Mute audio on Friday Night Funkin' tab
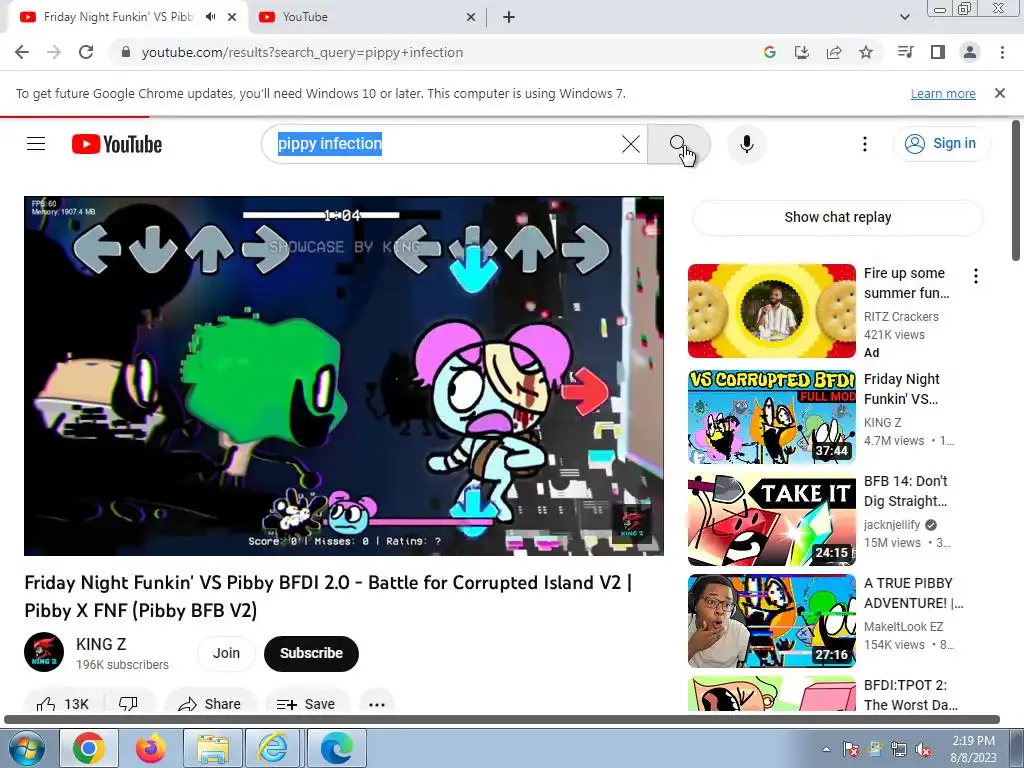Screen dimensions: 1024x768 click(x=210, y=17)
